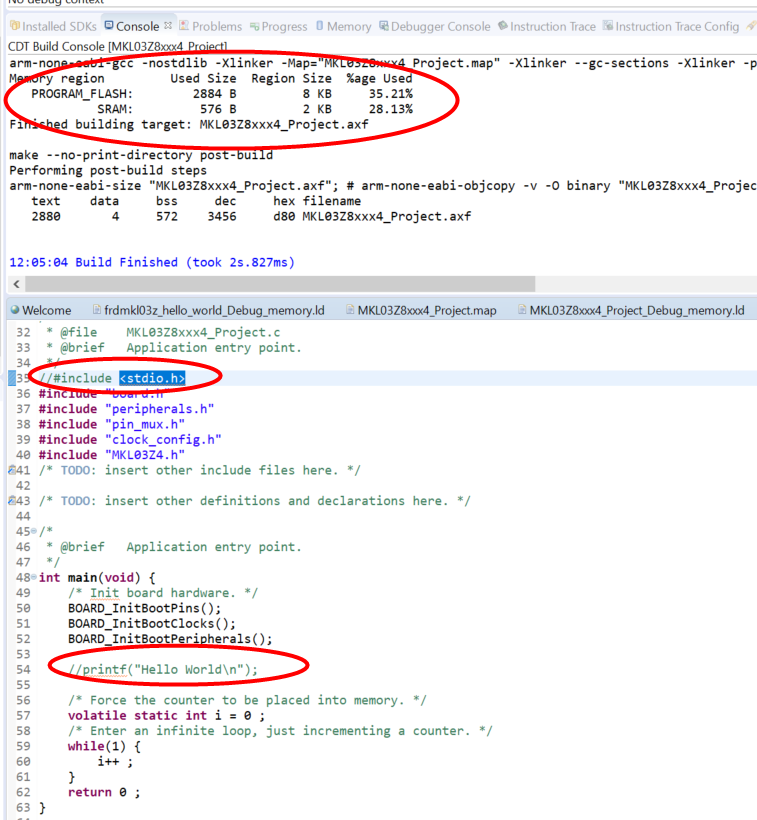Click the BOARD_InitBootPins() call
The width and height of the screenshot is (757, 820).
click(144, 608)
